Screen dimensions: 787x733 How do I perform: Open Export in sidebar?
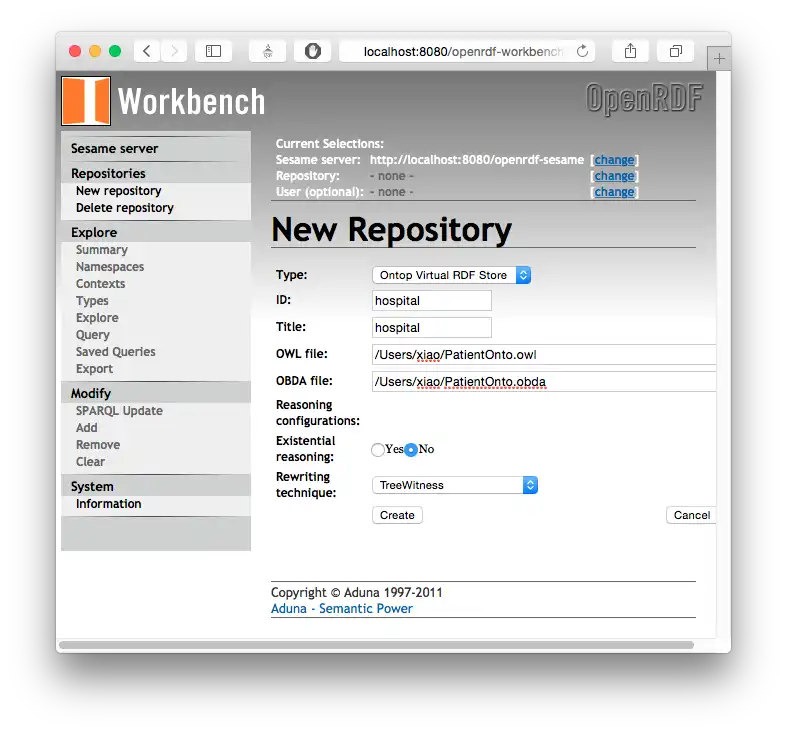point(94,369)
